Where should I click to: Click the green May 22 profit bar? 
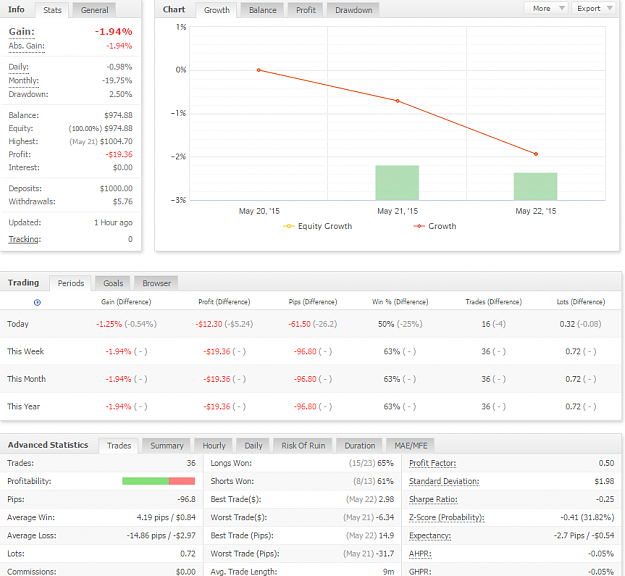click(x=535, y=187)
